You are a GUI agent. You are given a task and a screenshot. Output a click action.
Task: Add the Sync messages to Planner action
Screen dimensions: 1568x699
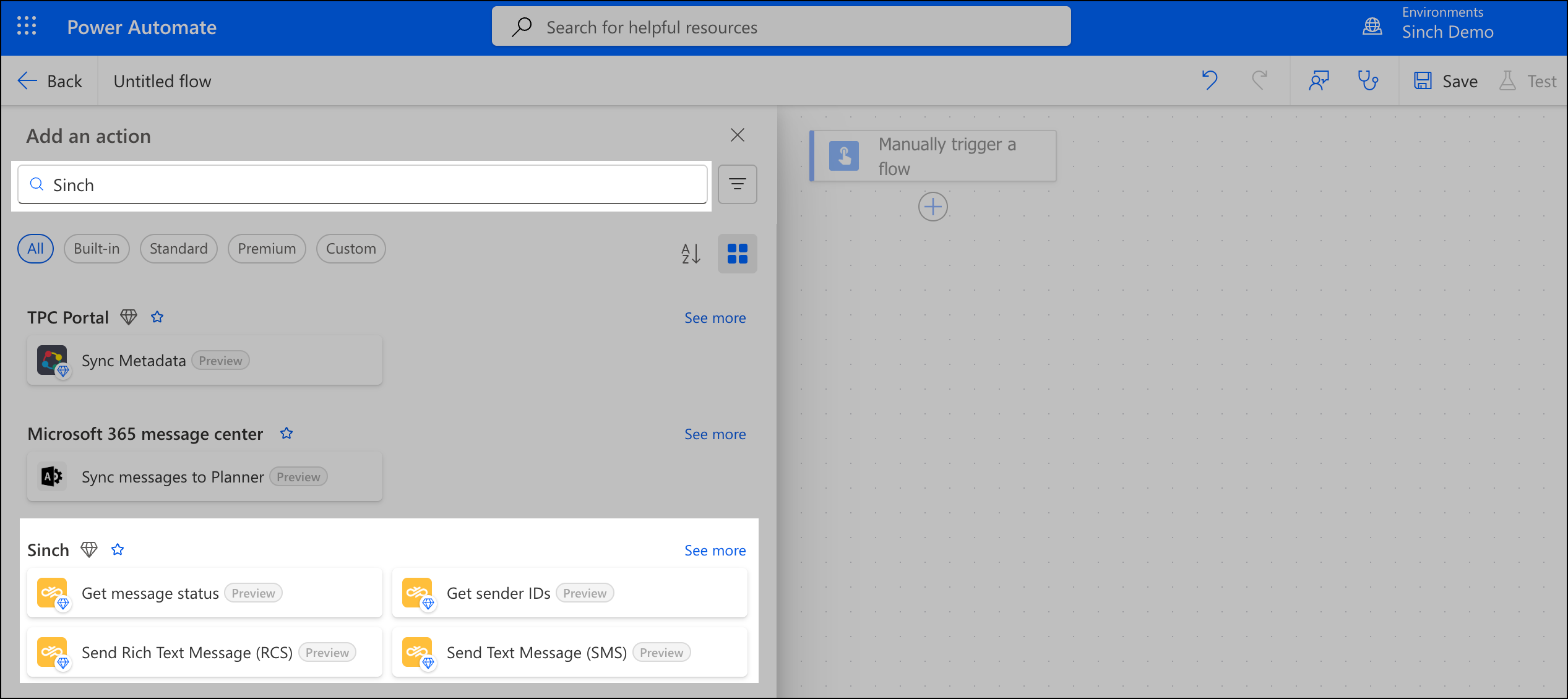coord(204,477)
